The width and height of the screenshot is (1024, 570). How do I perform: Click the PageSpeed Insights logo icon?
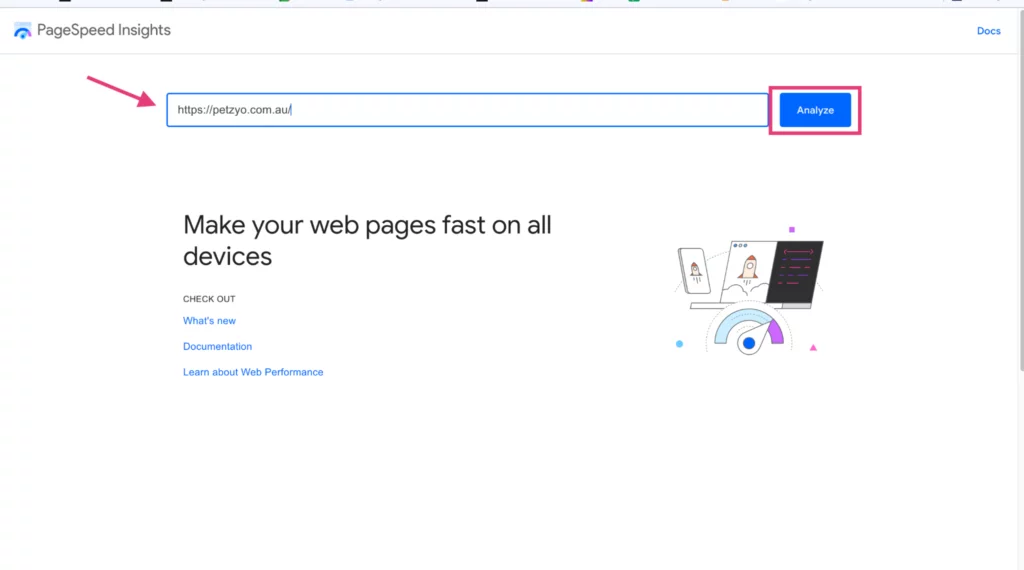pyautogui.click(x=22, y=31)
